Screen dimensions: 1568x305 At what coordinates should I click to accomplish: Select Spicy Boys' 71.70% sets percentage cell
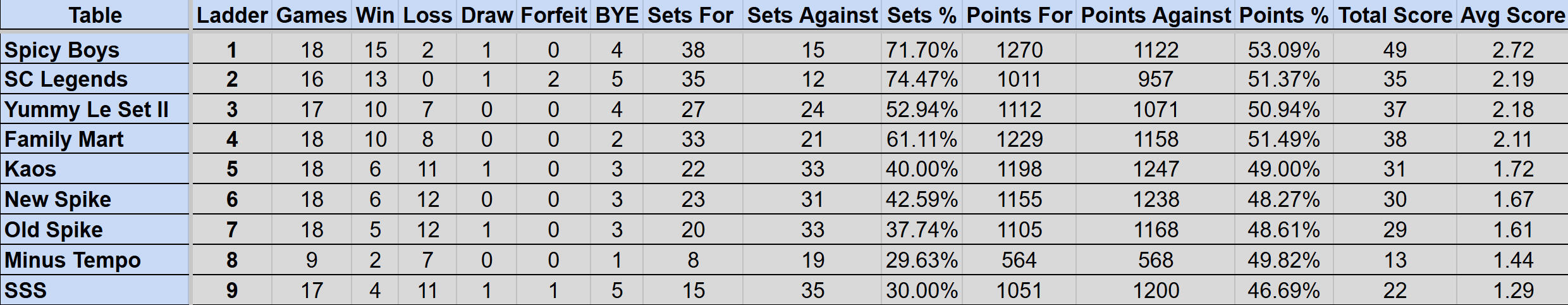tap(921, 50)
